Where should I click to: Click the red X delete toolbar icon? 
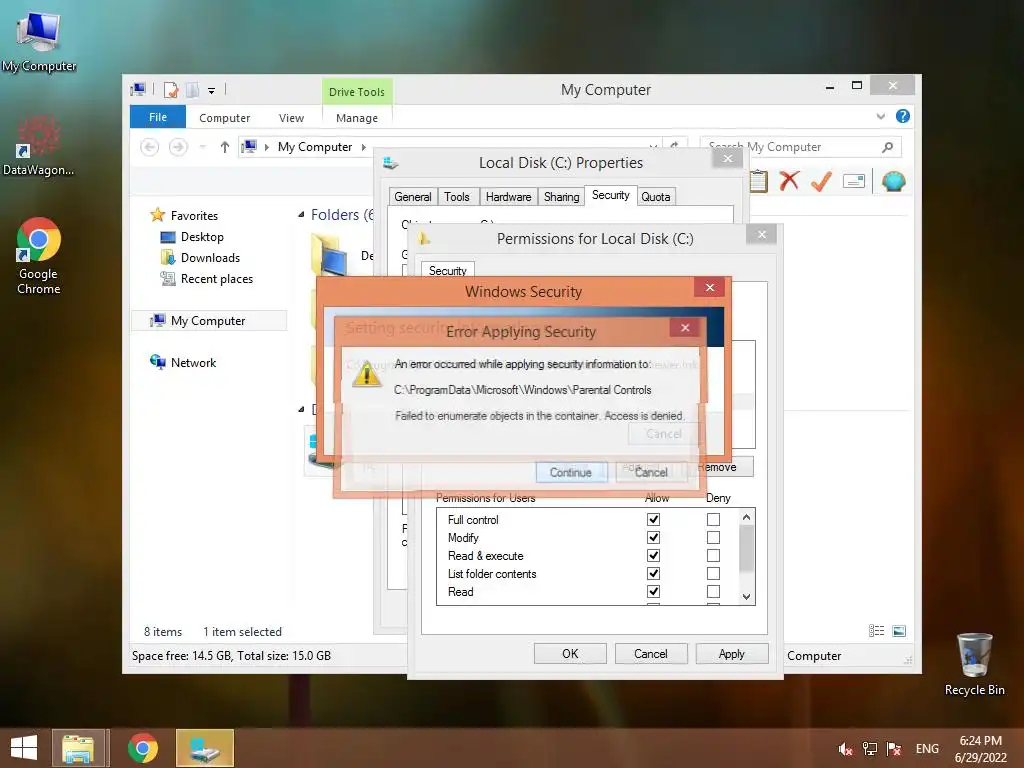[x=789, y=181]
